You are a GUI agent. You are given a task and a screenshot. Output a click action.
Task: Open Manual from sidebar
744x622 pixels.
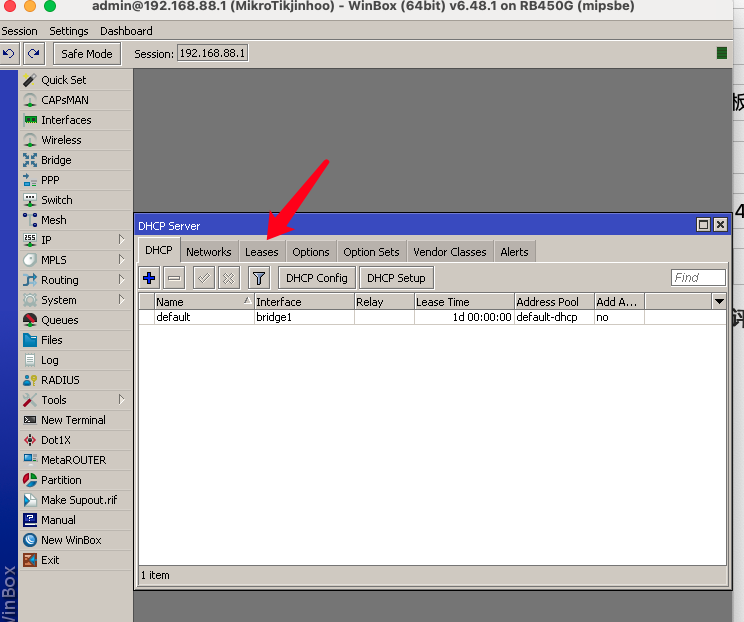[75, 520]
